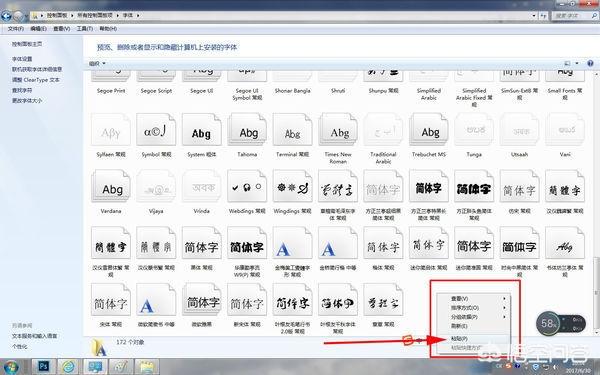This screenshot has width=600, height=375.
Task: Open the help question mark icon
Action: [x=590, y=64]
